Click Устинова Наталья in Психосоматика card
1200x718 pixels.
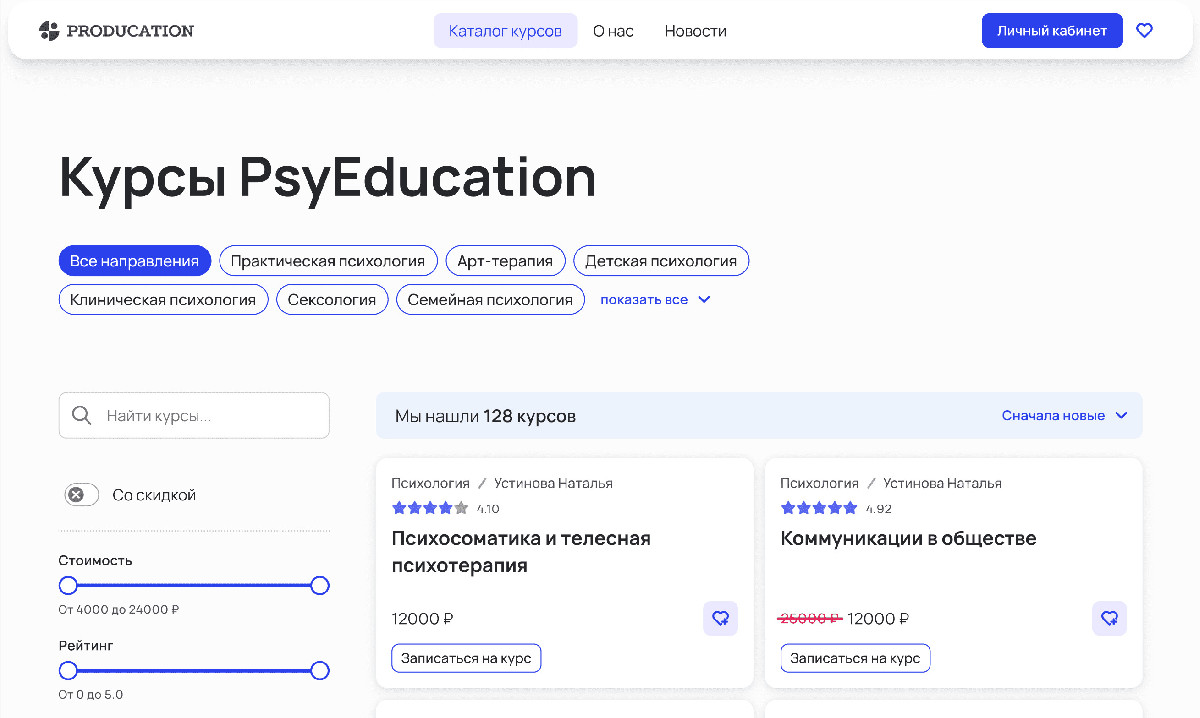coord(553,483)
